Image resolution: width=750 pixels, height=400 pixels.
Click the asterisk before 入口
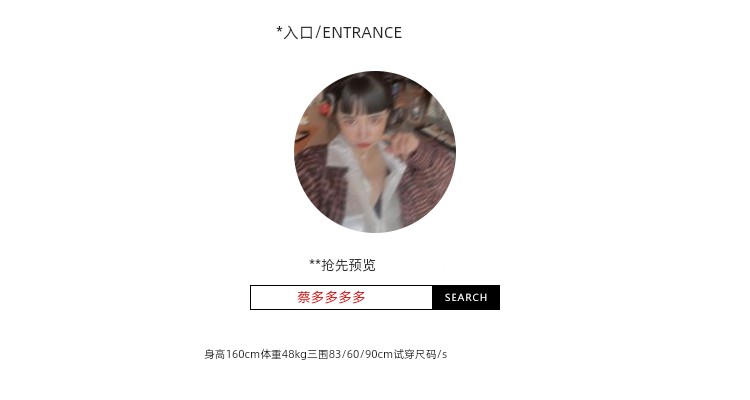point(279,30)
